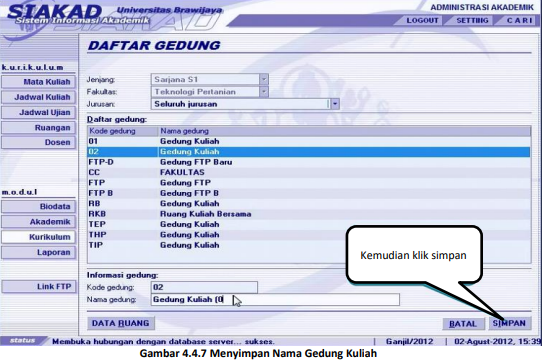Click SIMPAN to save building name
This screenshot has width=542, height=362.
509,323
